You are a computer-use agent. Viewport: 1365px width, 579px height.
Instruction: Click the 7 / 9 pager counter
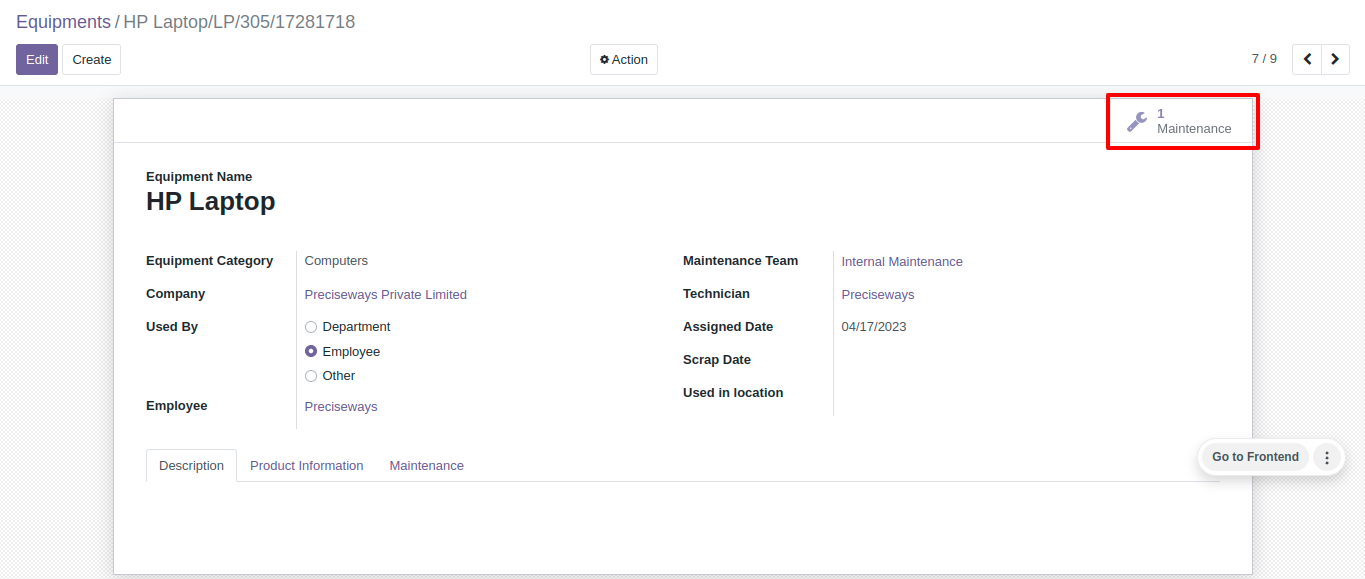[x=1264, y=59]
